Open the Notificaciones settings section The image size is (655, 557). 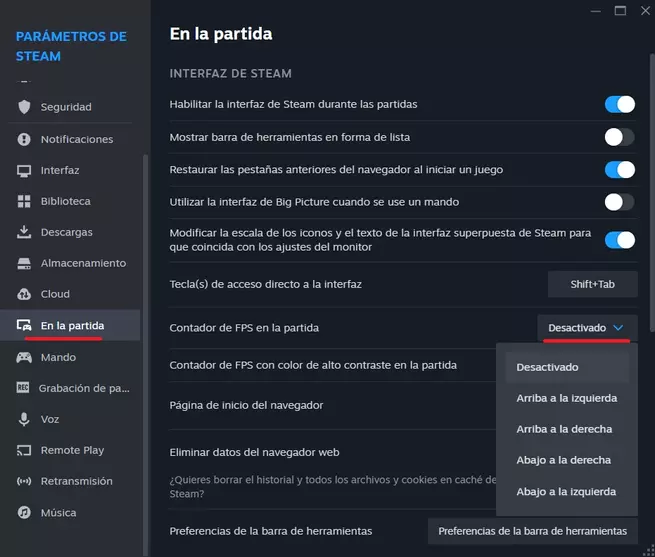coord(70,139)
